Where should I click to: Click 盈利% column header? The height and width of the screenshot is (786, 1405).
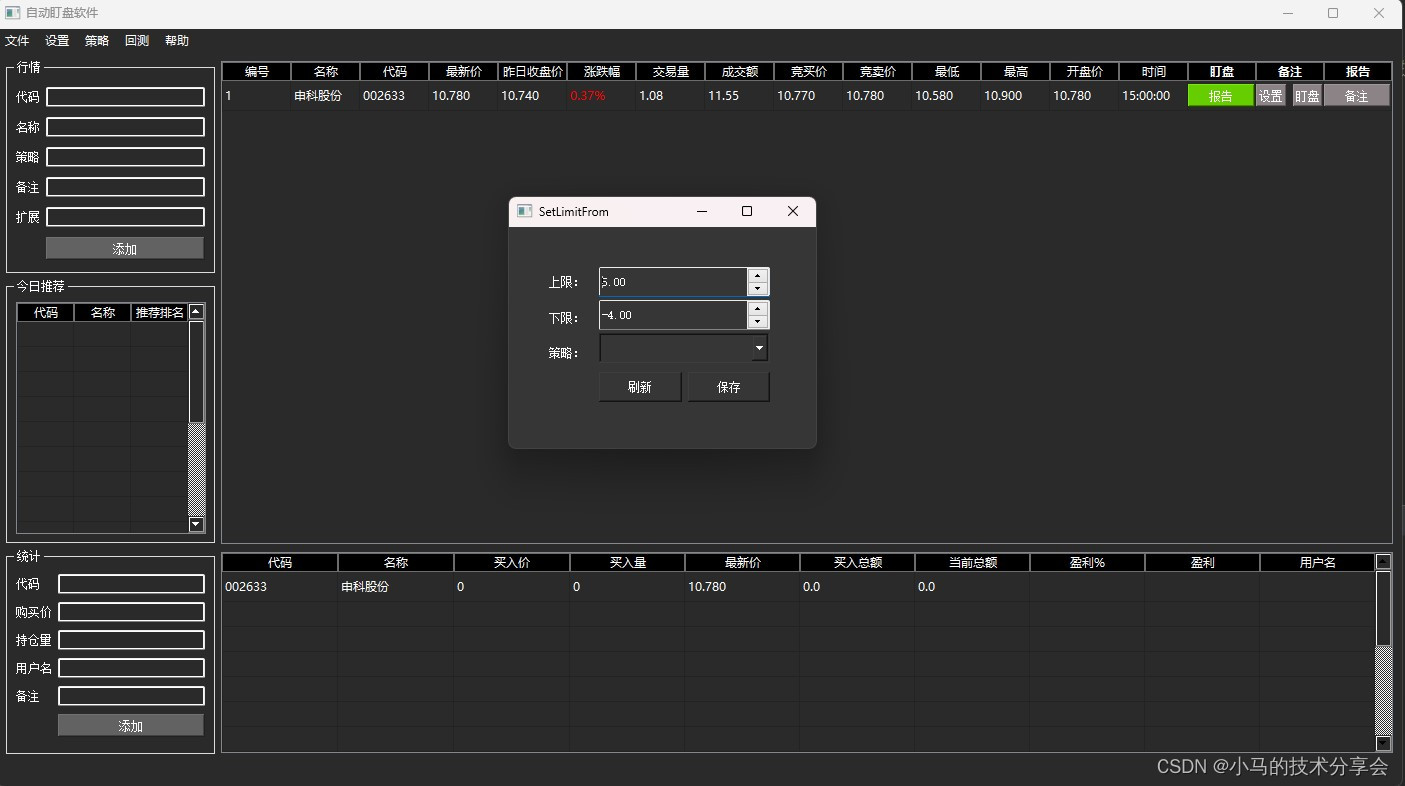(x=1087, y=563)
